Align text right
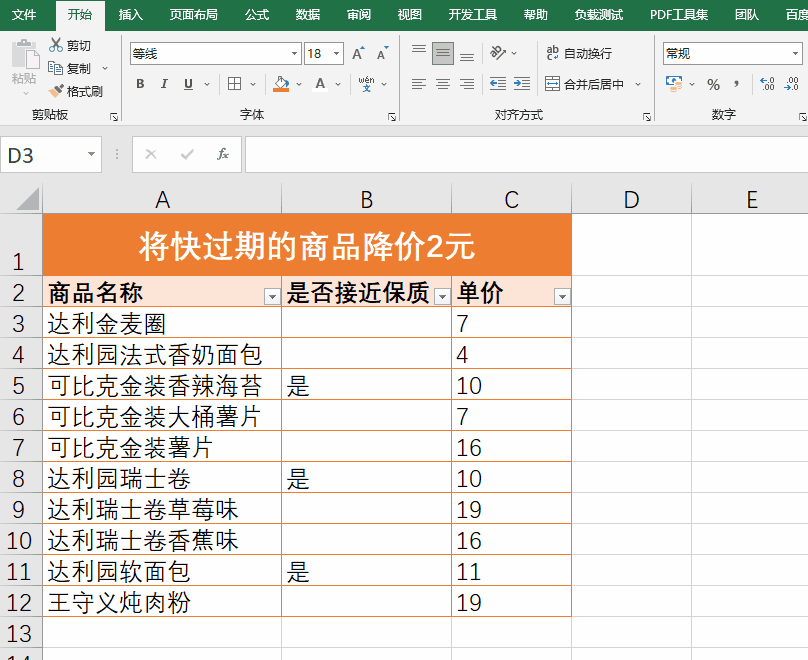The height and width of the screenshot is (660, 808). pyautogui.click(x=467, y=83)
